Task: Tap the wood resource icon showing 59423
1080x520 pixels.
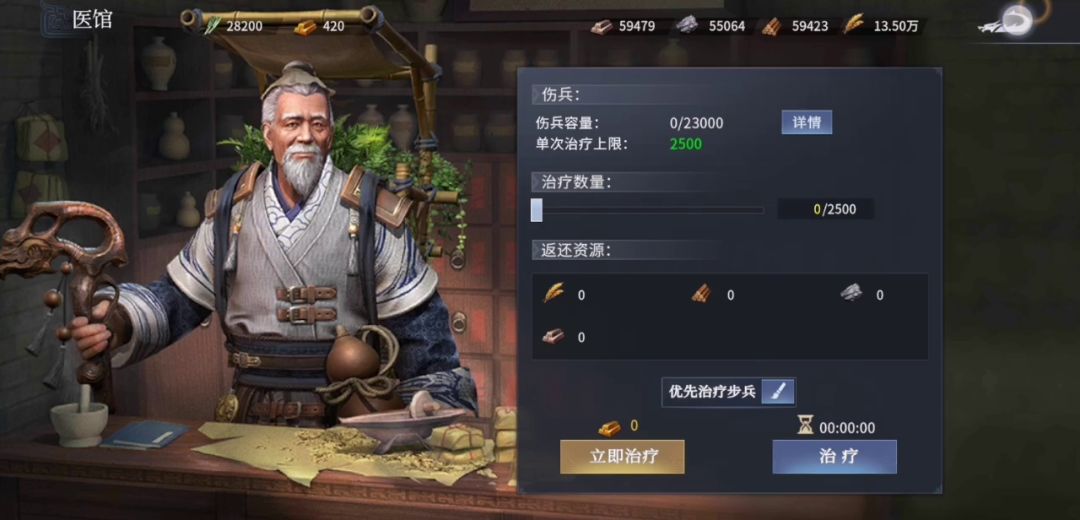Action: coord(772,26)
